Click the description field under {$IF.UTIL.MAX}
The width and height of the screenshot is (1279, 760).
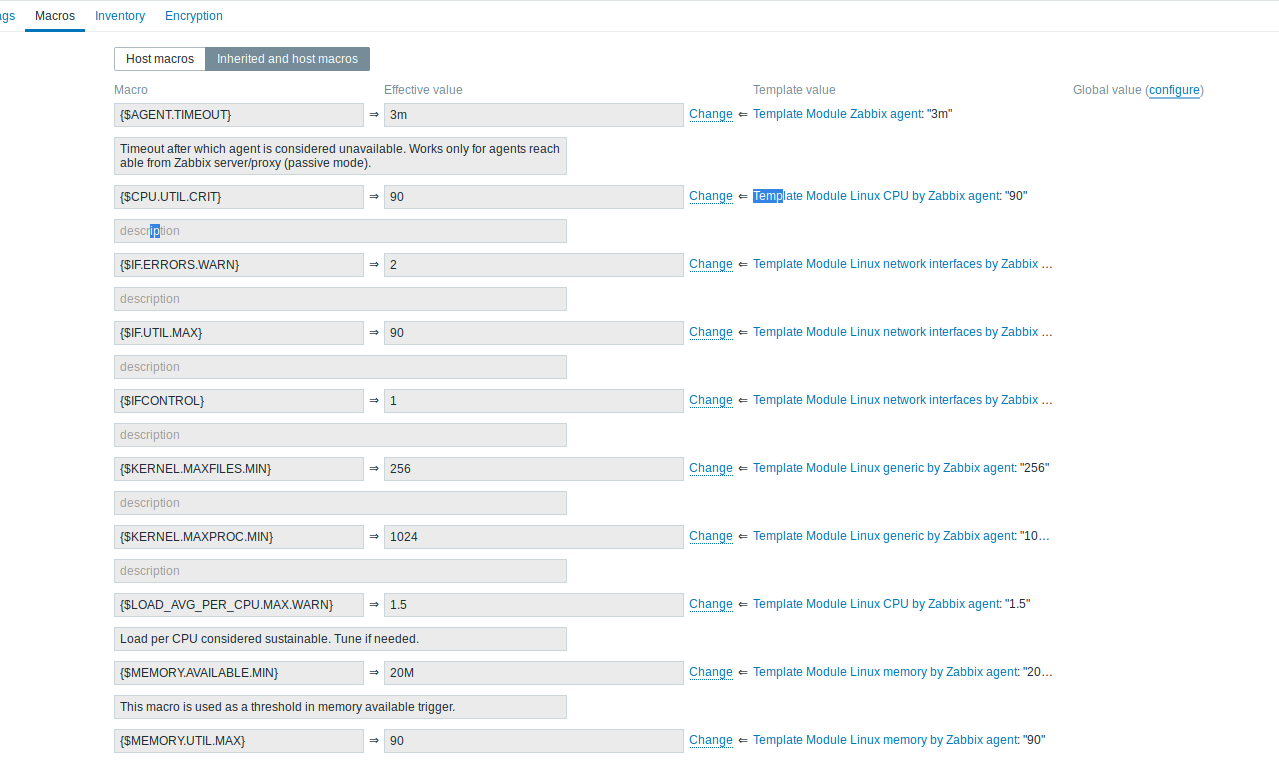(x=340, y=366)
